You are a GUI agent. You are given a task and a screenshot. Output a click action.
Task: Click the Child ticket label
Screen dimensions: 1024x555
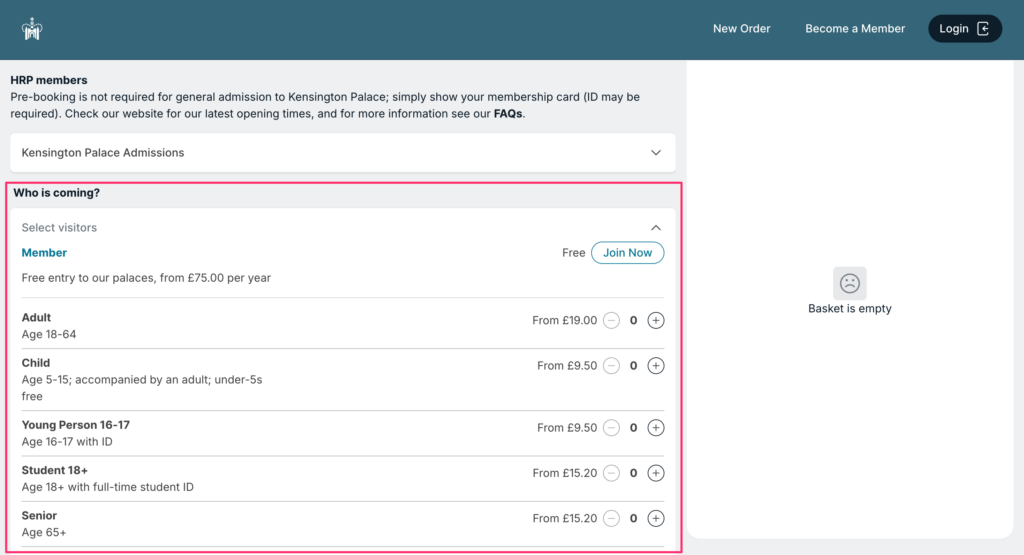point(35,363)
